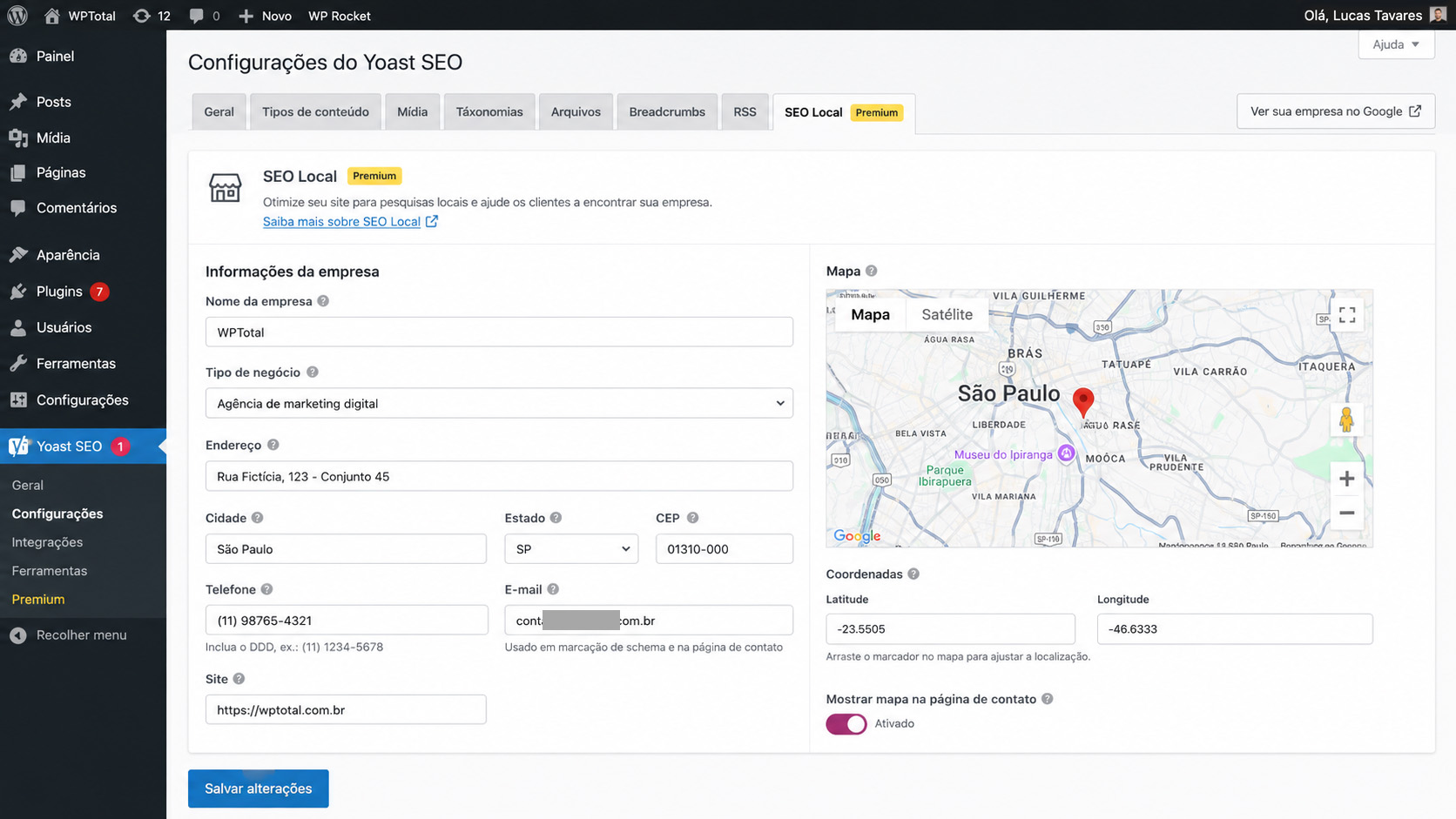Open Painel dashboard icon in sidebar
This screenshot has height=819, width=1456.
click(x=18, y=56)
